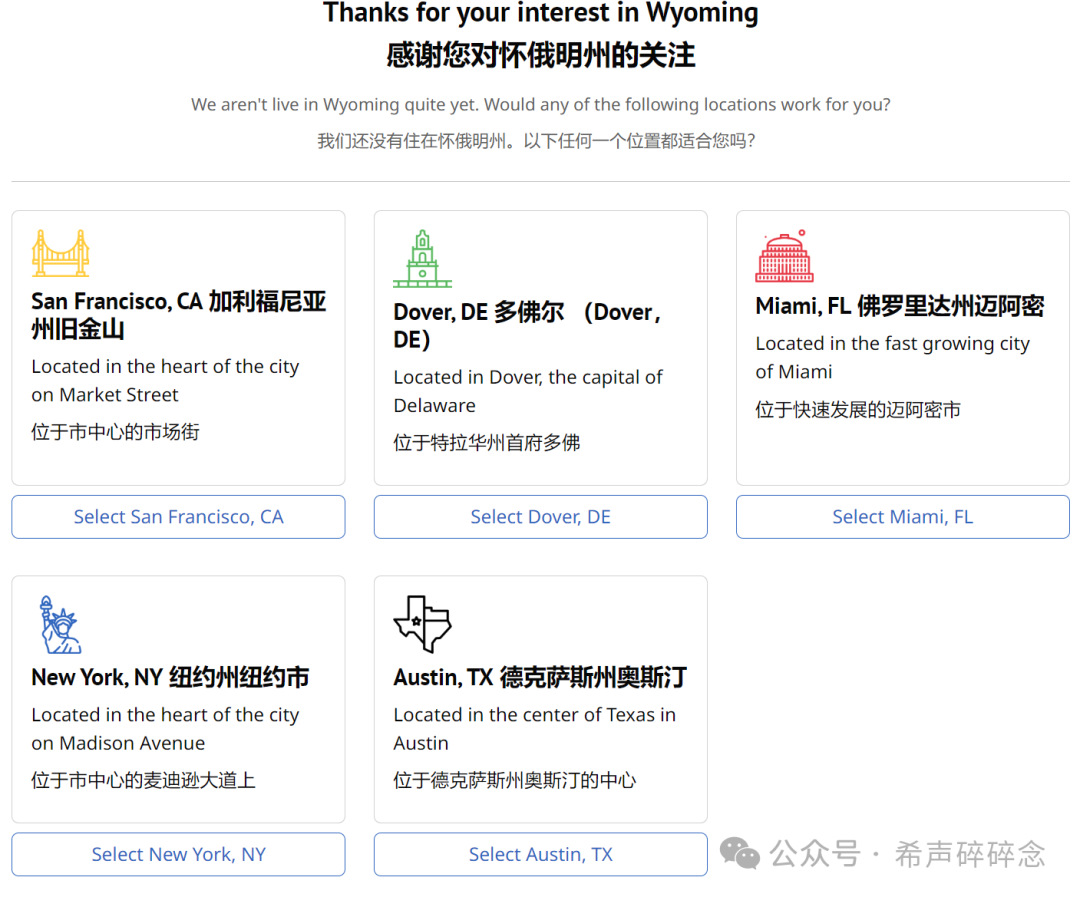Select Miami, FL

tap(902, 516)
